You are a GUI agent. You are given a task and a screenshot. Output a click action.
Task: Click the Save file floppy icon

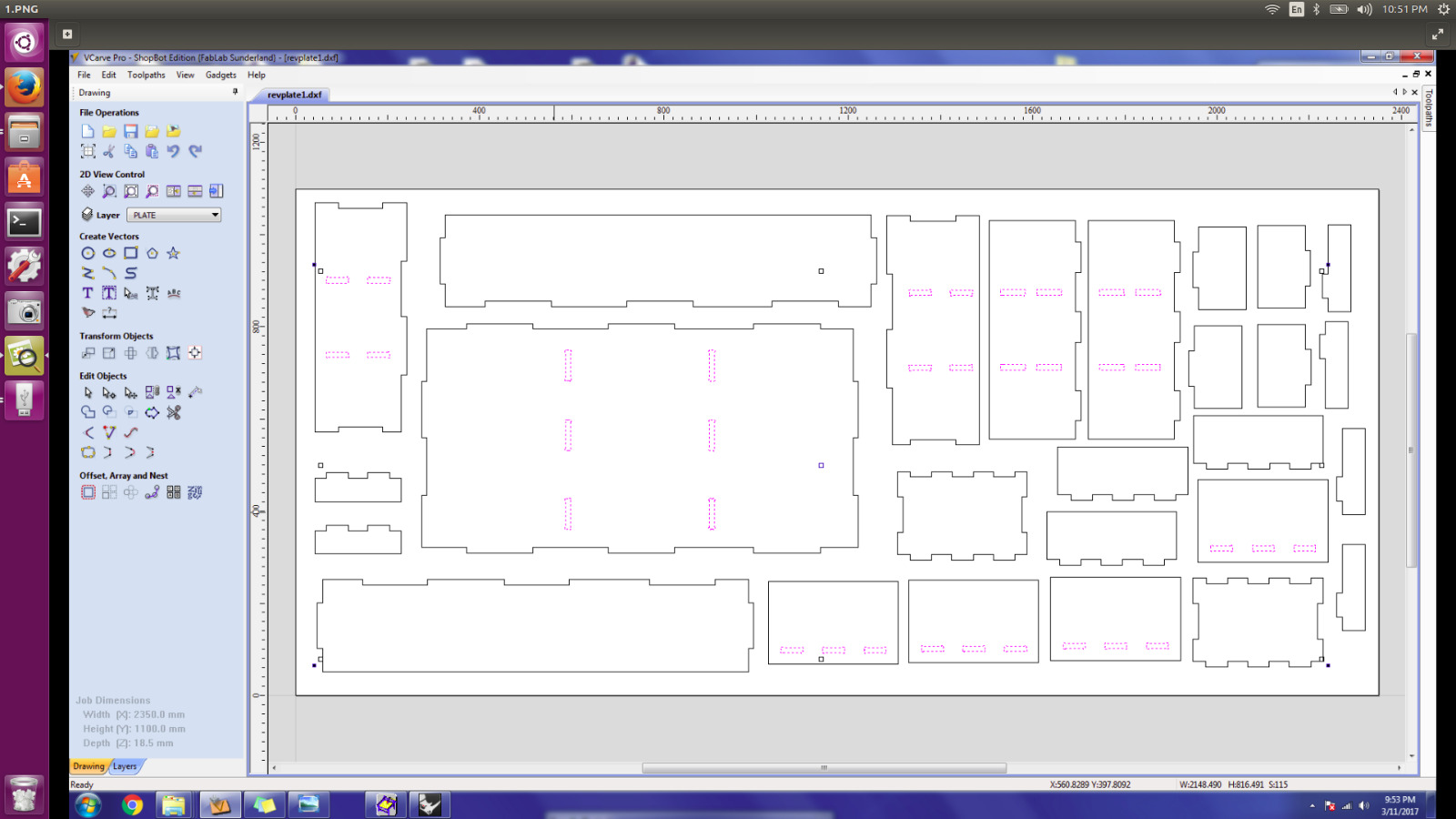click(x=130, y=132)
